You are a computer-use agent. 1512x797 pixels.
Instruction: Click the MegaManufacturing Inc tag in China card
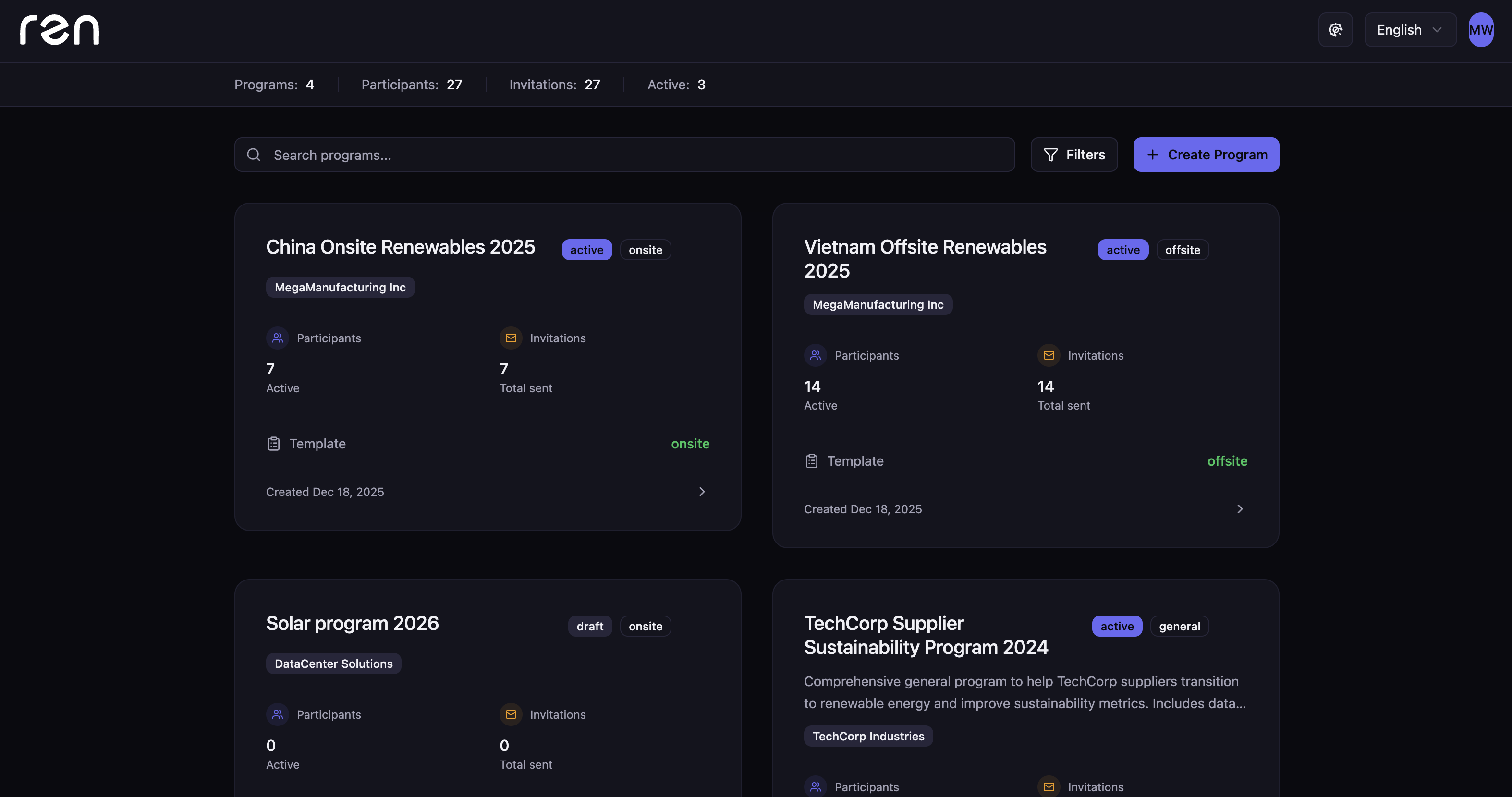click(x=340, y=288)
